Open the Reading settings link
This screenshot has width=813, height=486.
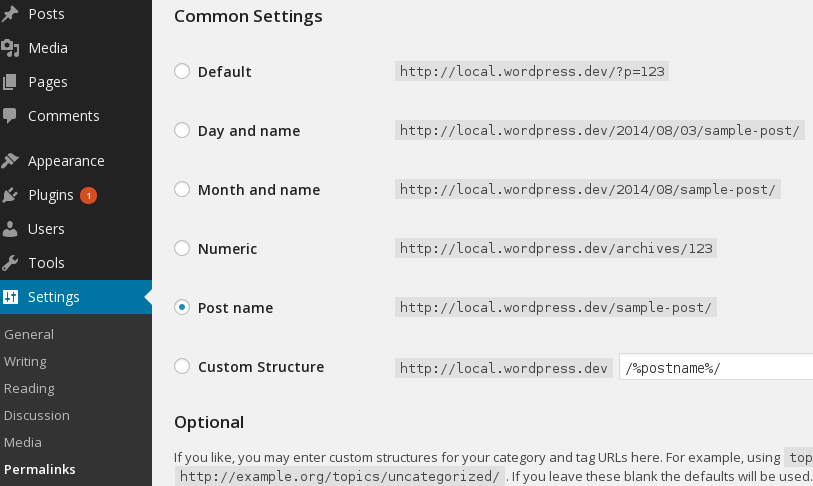pyautogui.click(x=29, y=388)
